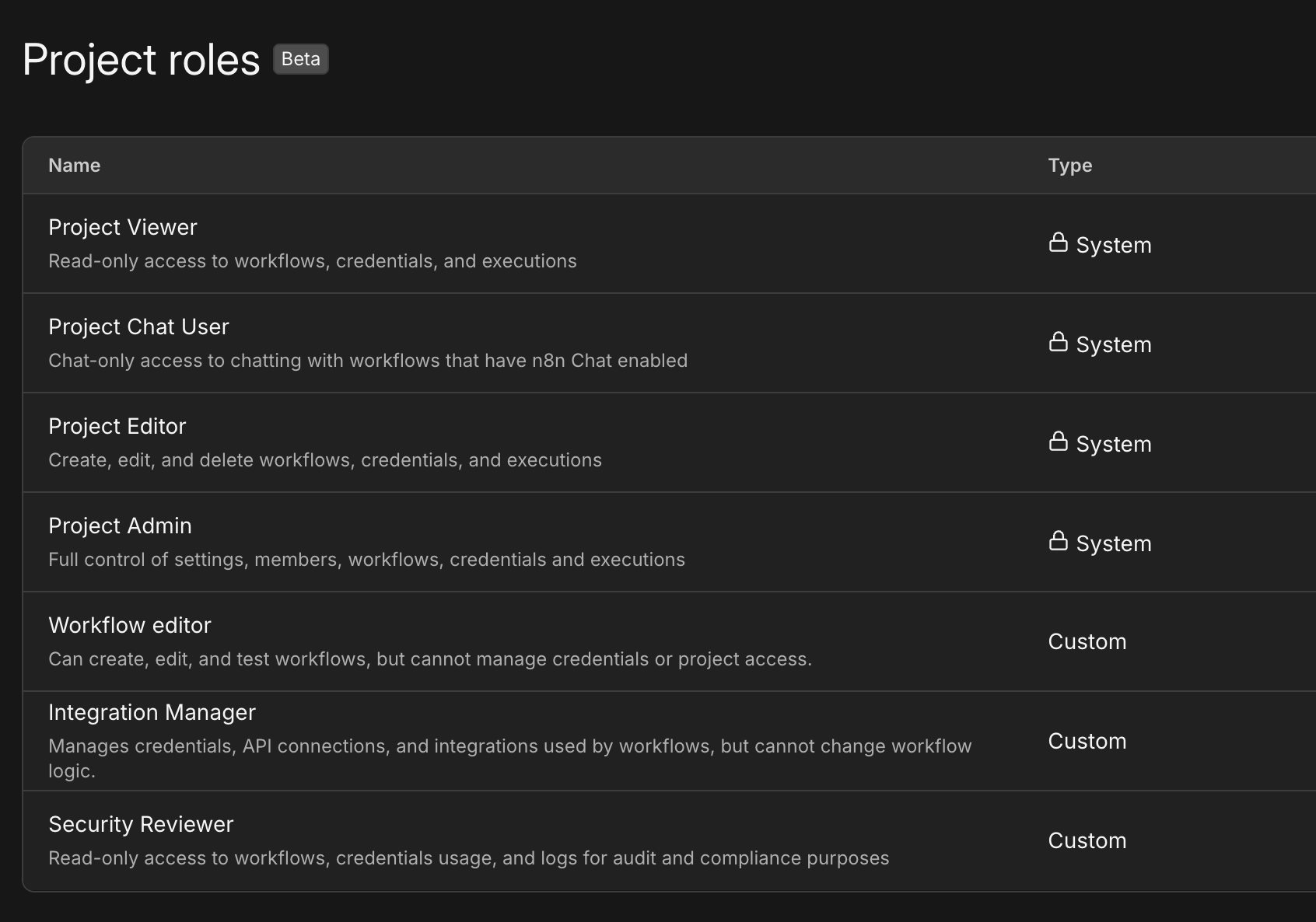Click the Type column header
The width and height of the screenshot is (1316, 922).
tap(1069, 165)
